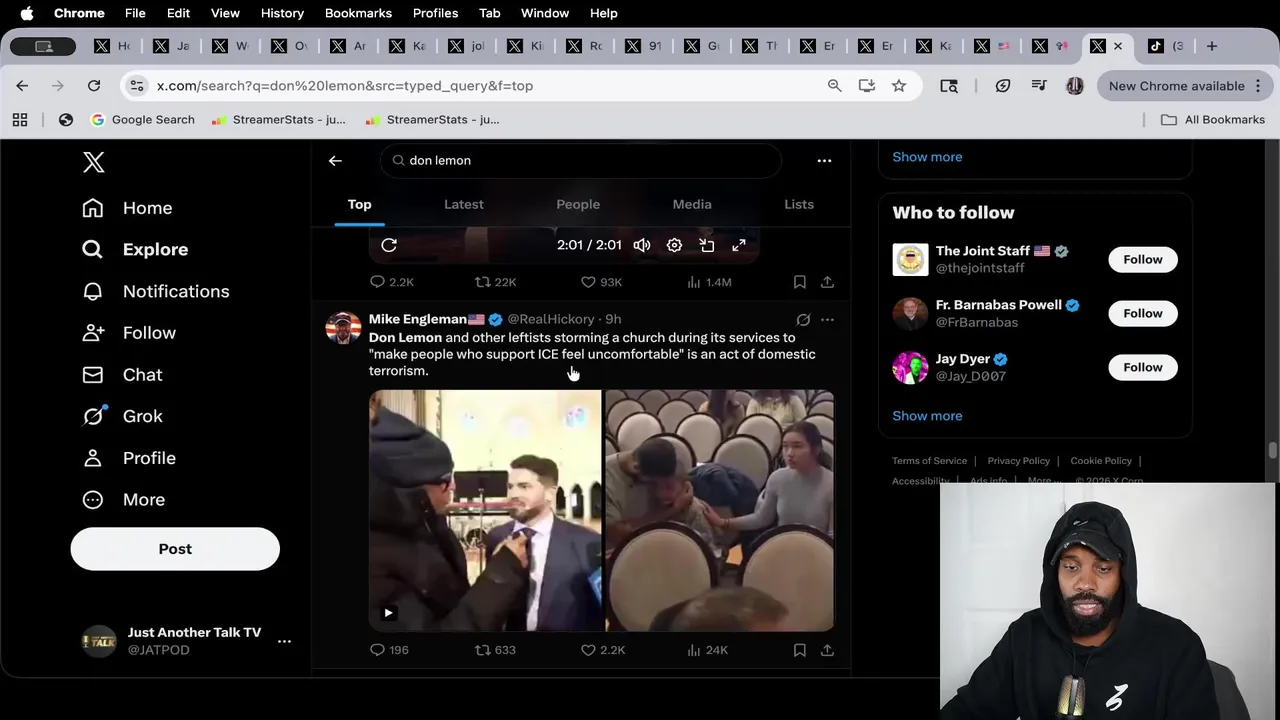The width and height of the screenshot is (1280, 720).
Task: Open Explore in the sidebar
Action: 135,249
